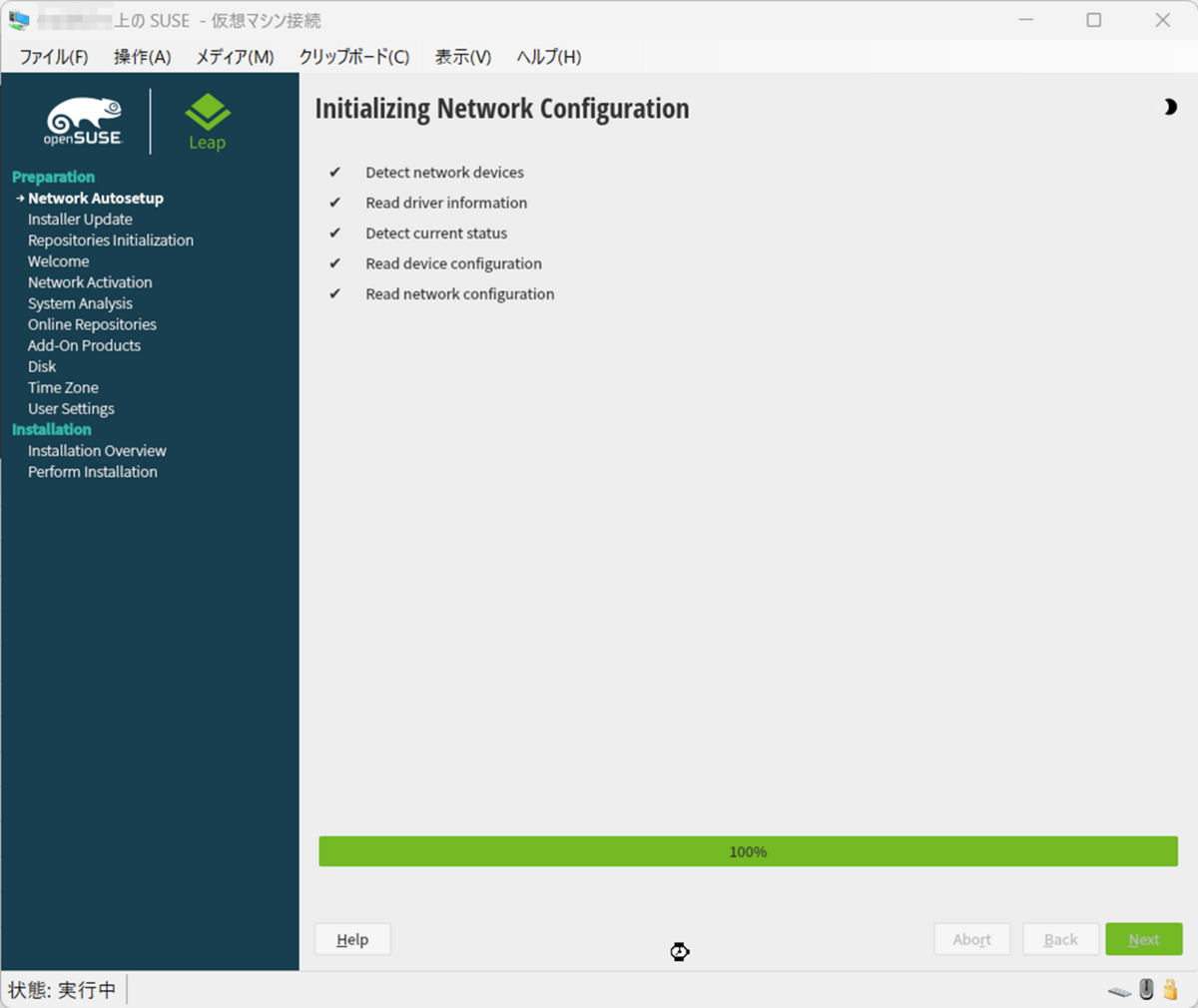Select Installer Update in sidebar

[80, 219]
